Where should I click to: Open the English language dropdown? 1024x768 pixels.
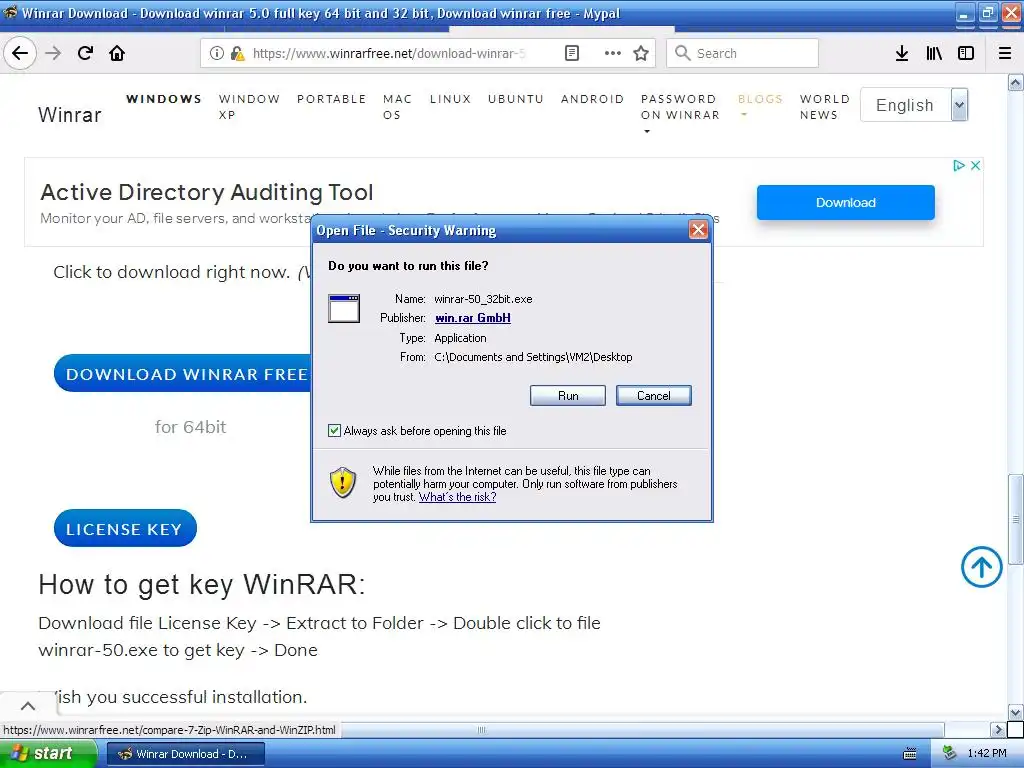[x=914, y=104]
